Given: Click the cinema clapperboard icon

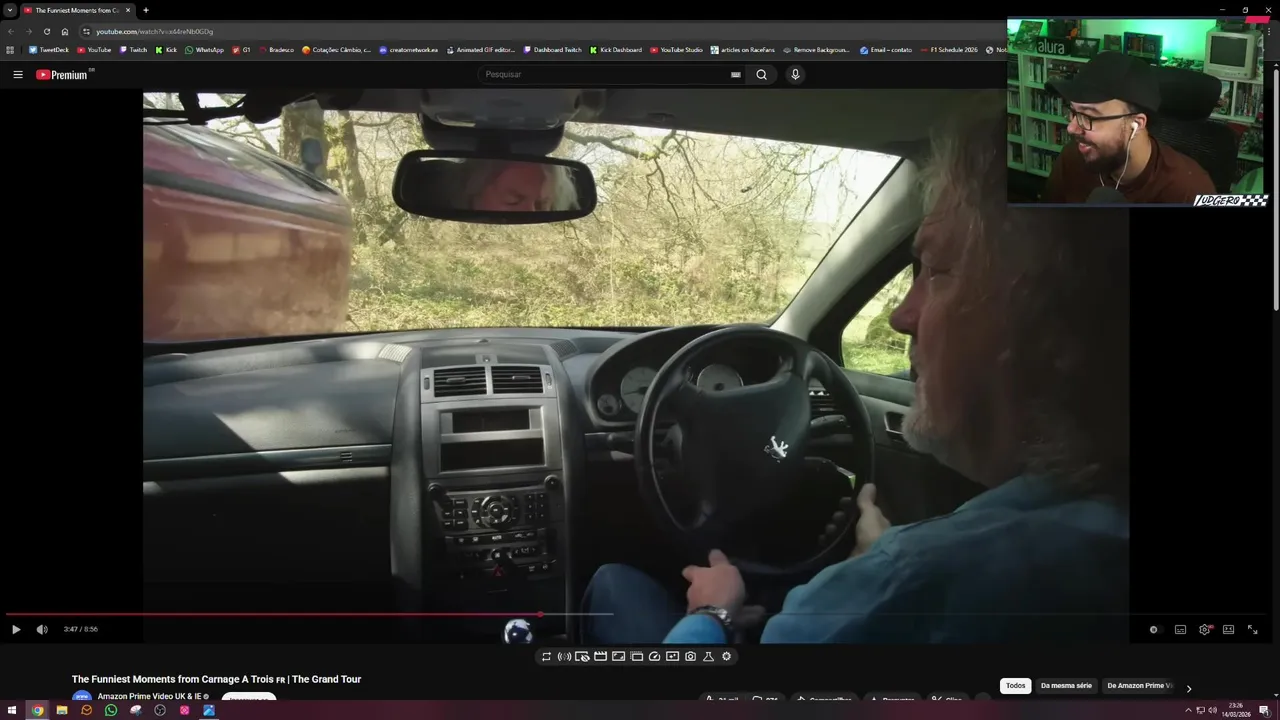Looking at the screenshot, I should coord(600,657).
